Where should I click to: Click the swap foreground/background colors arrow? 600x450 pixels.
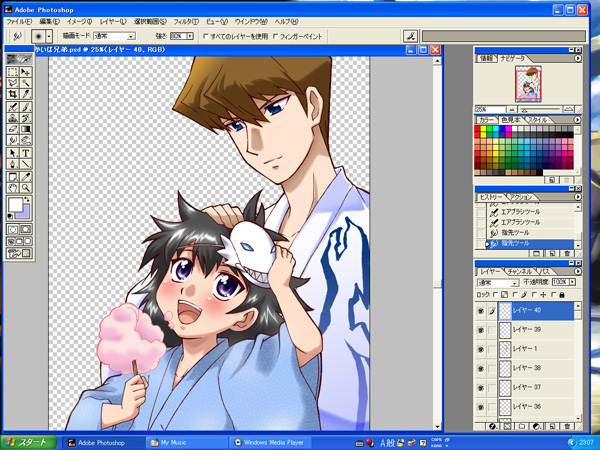(27, 200)
